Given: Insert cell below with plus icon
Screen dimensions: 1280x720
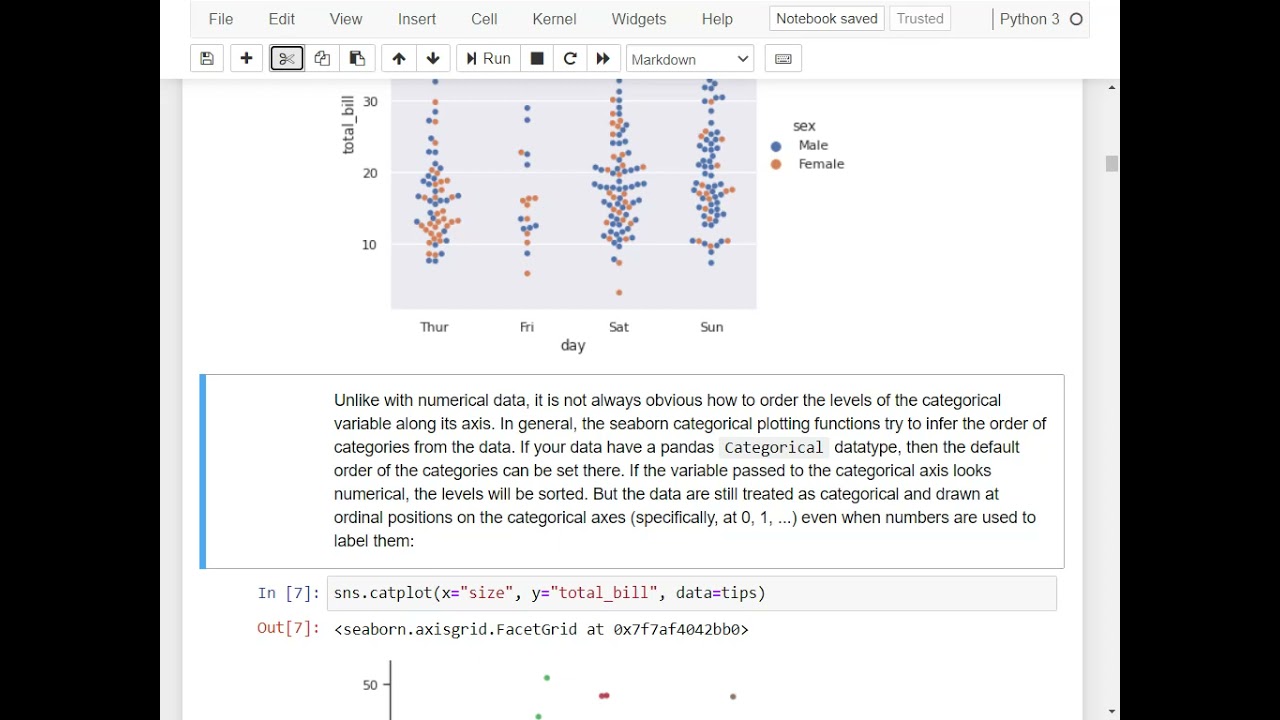Looking at the screenshot, I should 246,59.
